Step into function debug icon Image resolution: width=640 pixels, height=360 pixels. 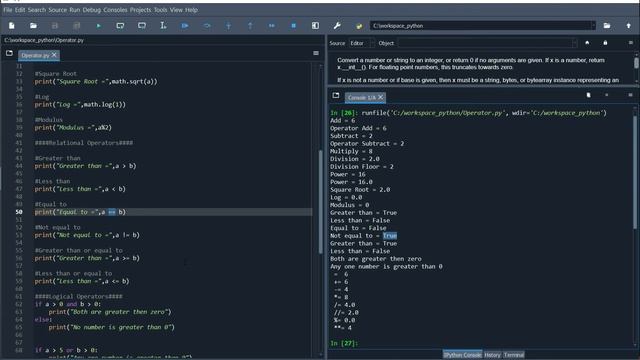(x=229, y=26)
